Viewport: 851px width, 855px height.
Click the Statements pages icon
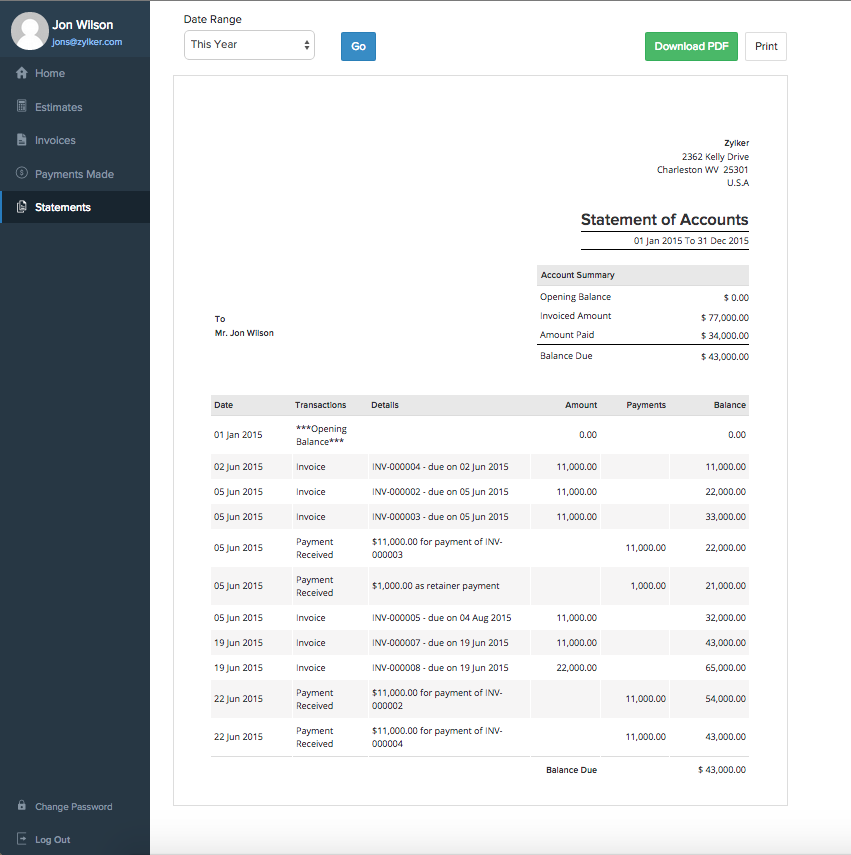(x=22, y=207)
